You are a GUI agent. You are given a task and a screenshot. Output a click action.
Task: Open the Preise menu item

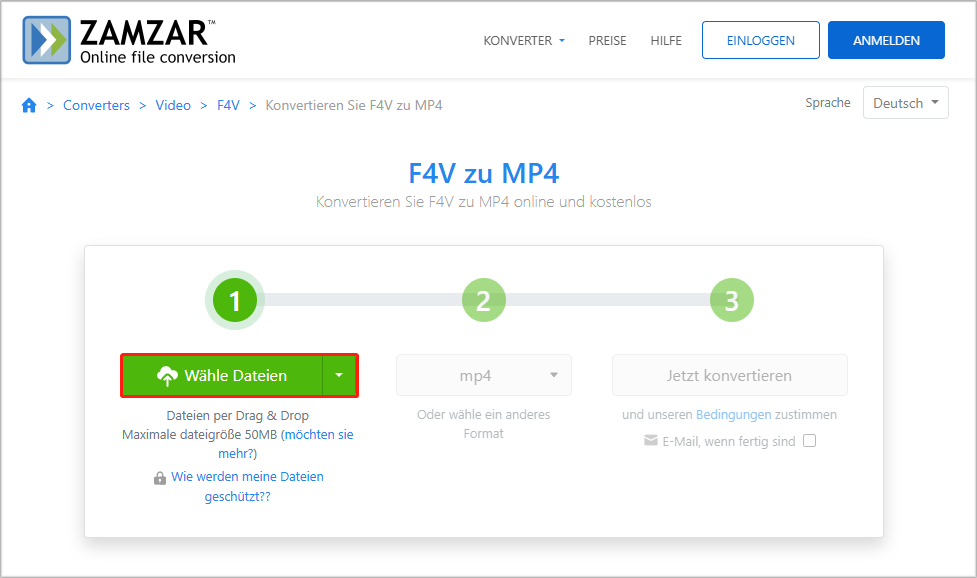[x=608, y=40]
